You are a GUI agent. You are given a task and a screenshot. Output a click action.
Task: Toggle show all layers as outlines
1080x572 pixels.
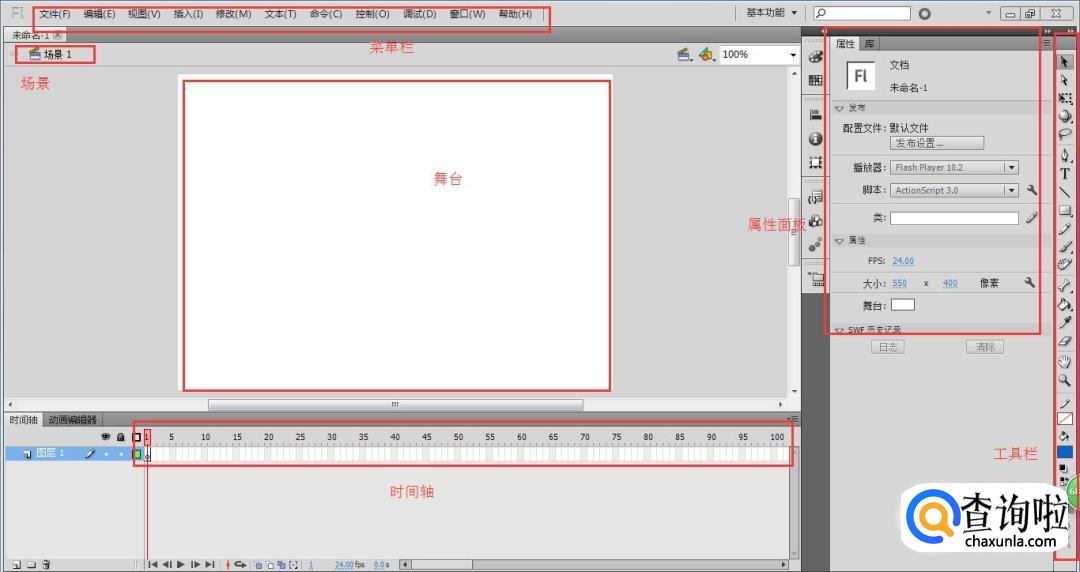pyautogui.click(x=136, y=437)
